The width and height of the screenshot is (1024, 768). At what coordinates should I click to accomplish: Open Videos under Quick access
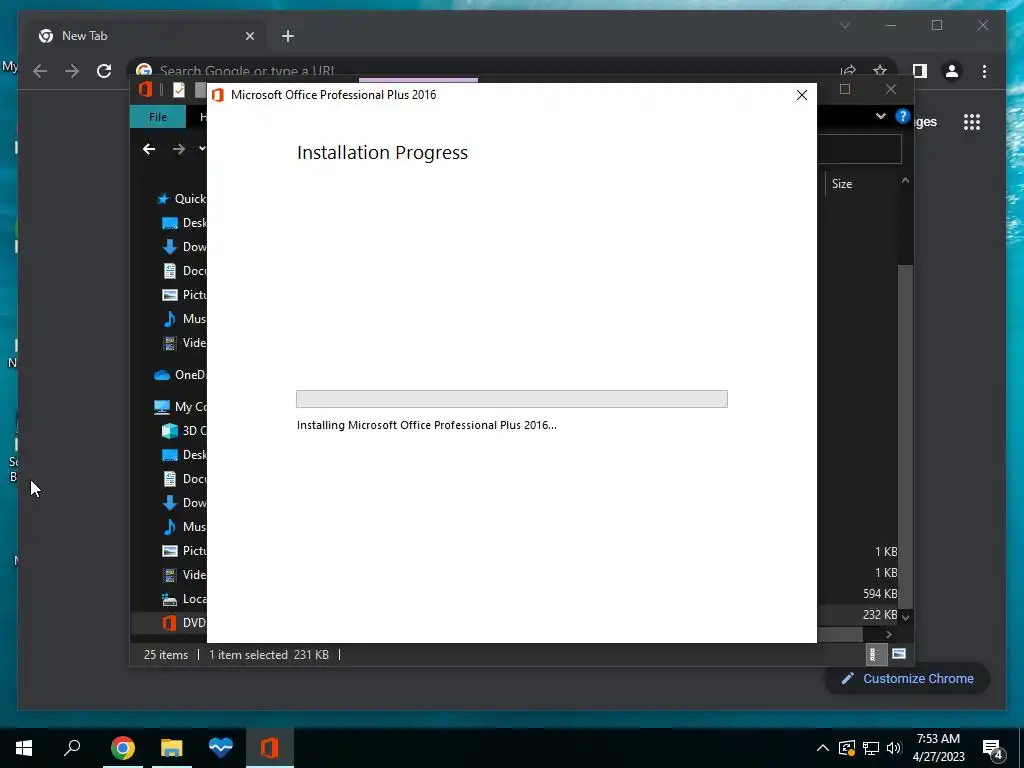[184, 342]
